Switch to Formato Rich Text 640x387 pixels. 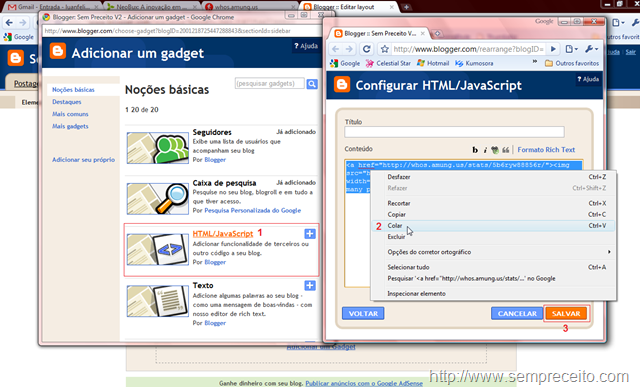(x=546, y=150)
